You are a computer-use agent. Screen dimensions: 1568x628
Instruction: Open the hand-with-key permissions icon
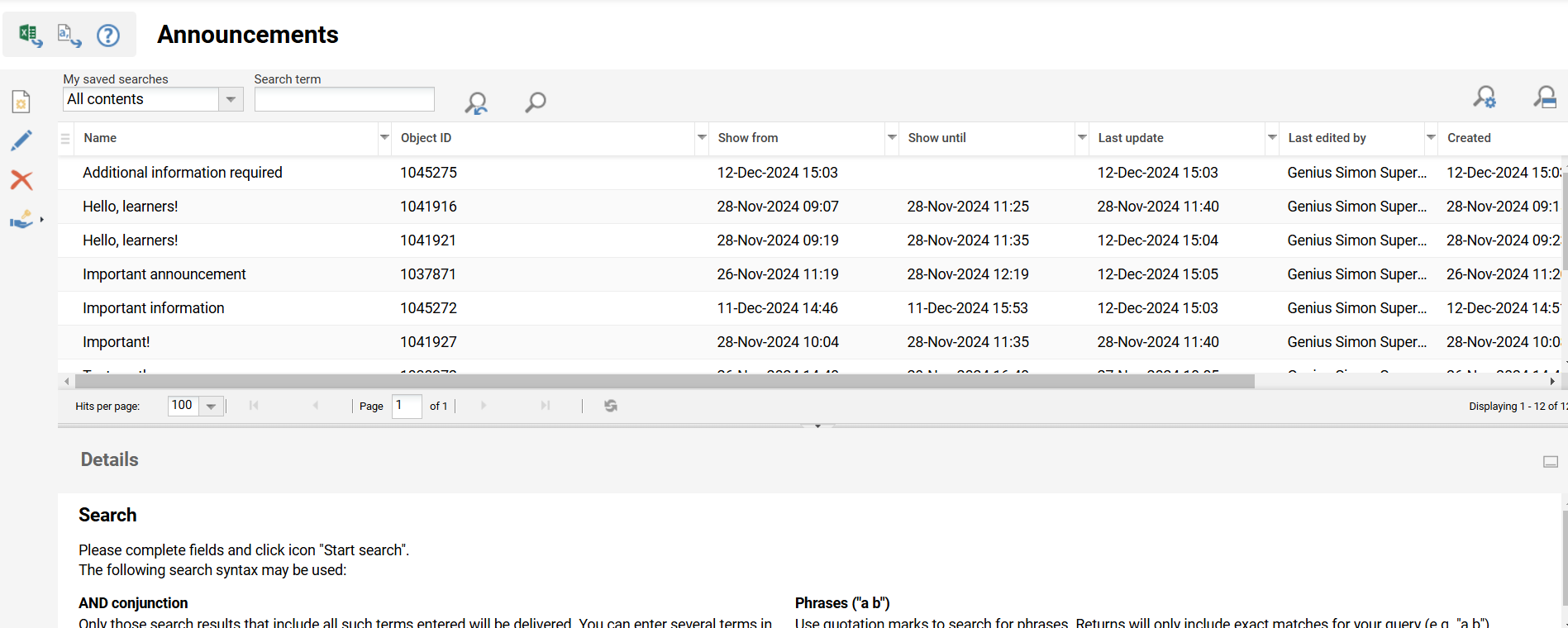tap(21, 220)
